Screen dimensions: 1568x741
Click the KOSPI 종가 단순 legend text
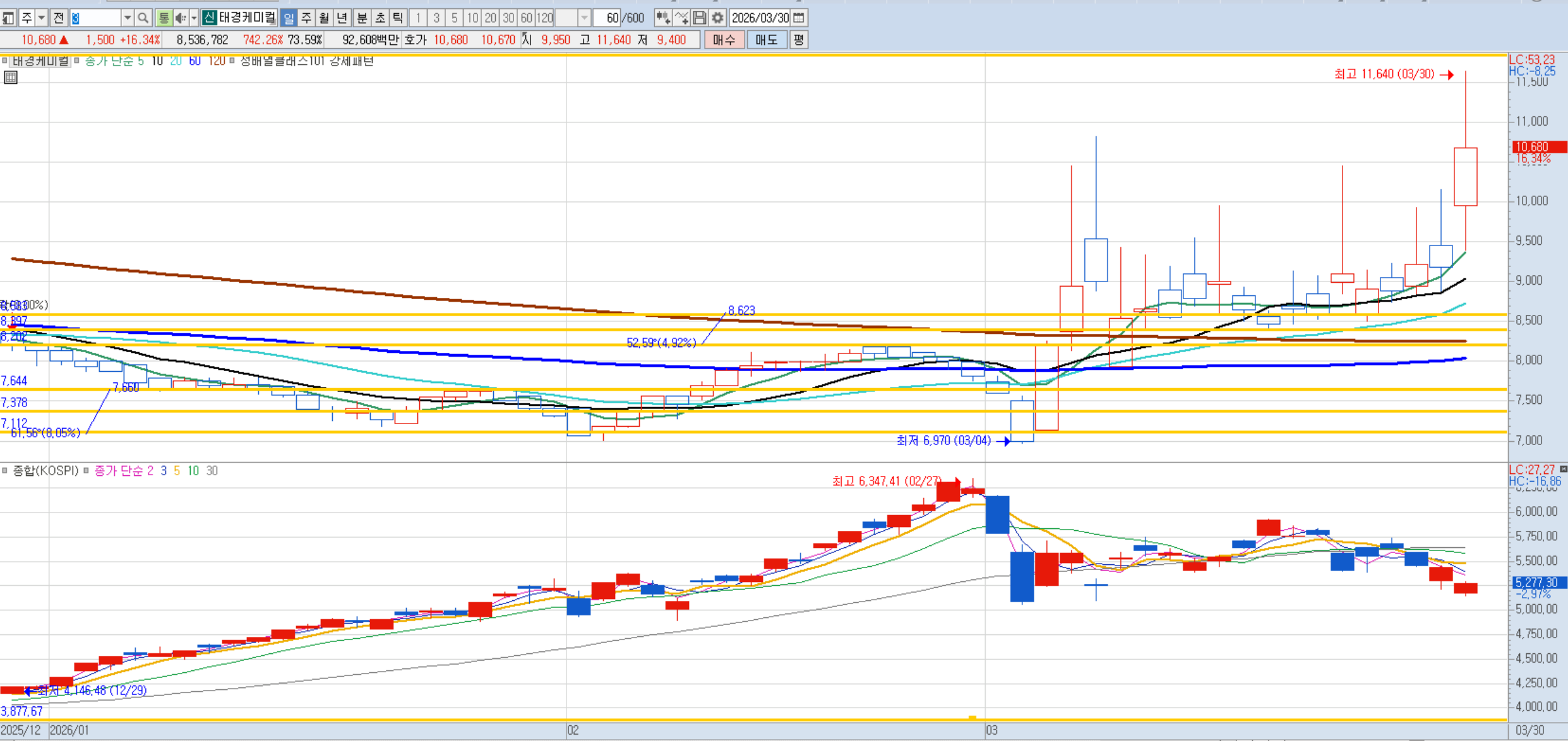(x=119, y=471)
